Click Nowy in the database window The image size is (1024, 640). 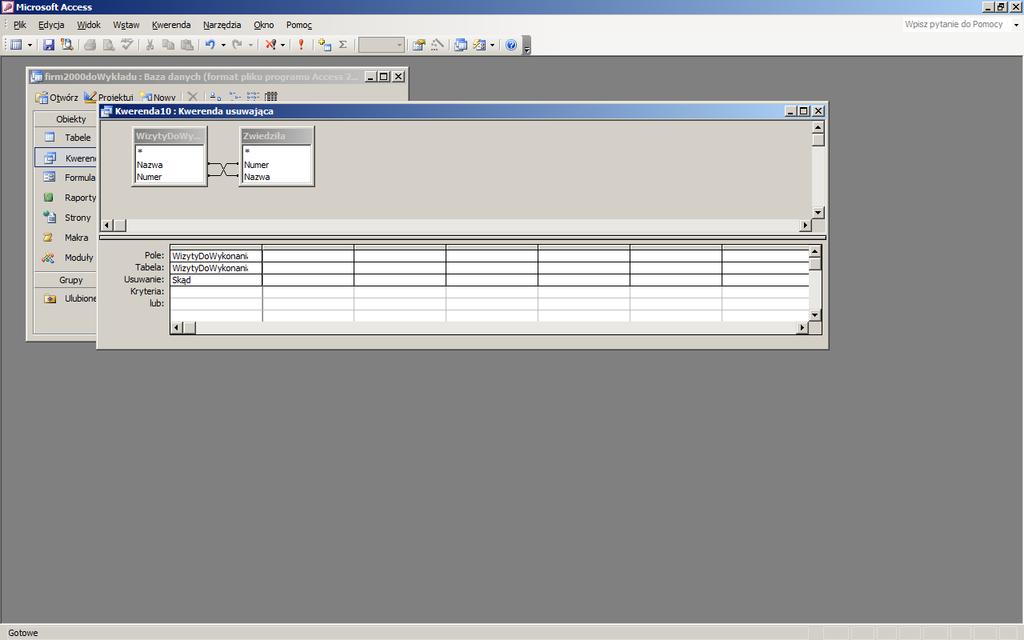coord(159,97)
